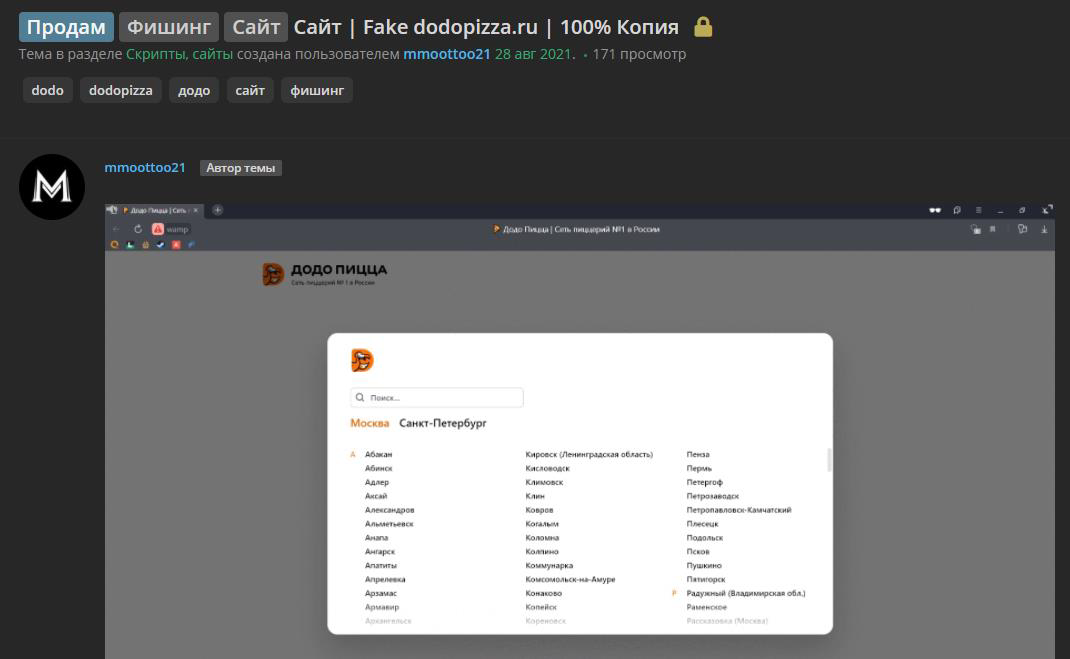
Task: Click the incognito glasses icon in the title bar
Action: (x=935, y=210)
